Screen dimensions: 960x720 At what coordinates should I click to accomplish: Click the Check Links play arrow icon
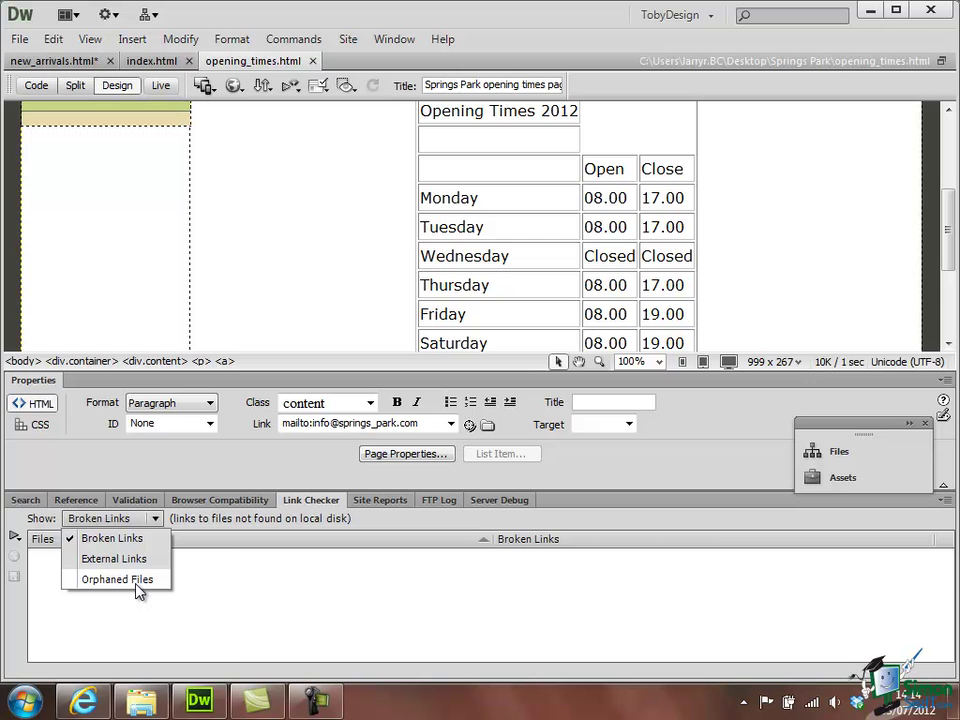click(15, 536)
